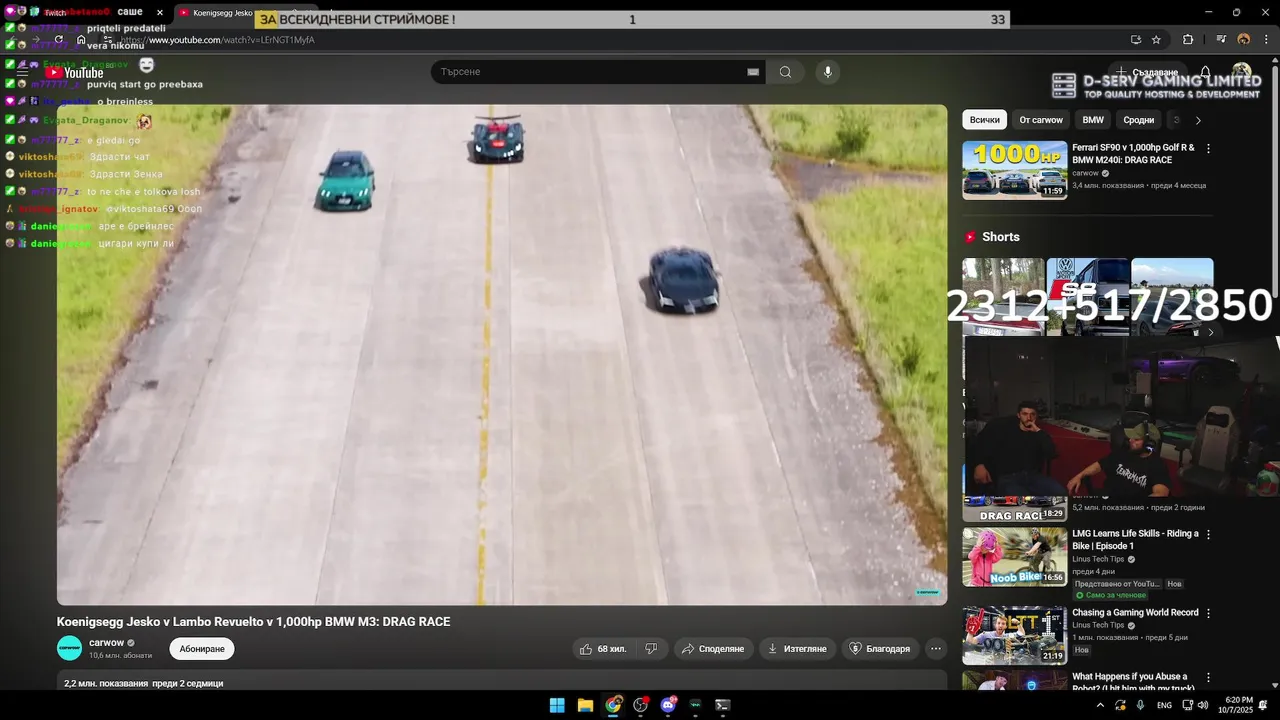Open LMG Learns Life Skills video title
1280x720 pixels.
coord(1135,540)
